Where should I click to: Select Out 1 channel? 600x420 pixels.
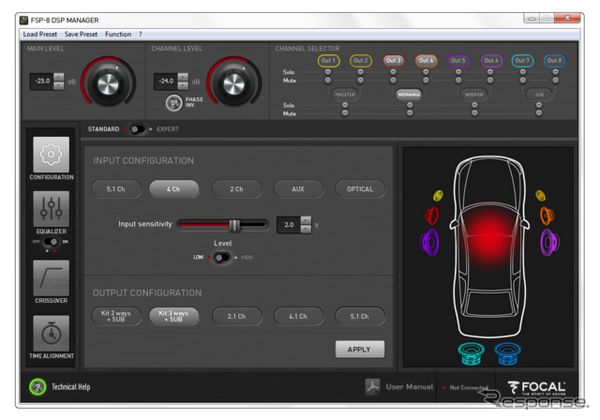pos(328,60)
